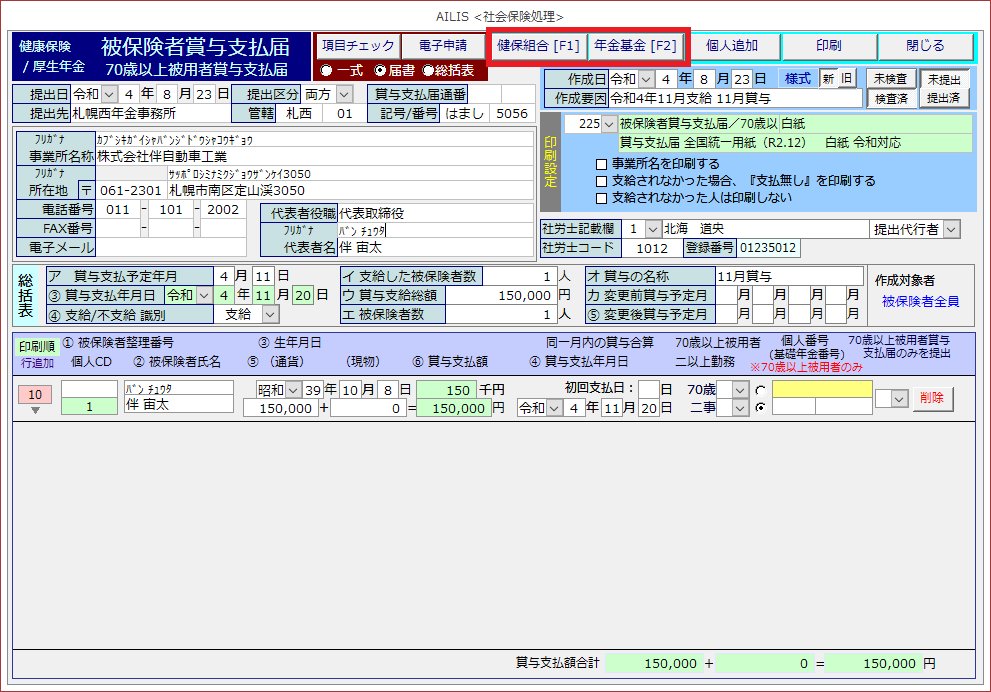991x692 pixels.
Task: Toggle 『支払無し』を印刷する checkbox
Action: click(x=601, y=181)
